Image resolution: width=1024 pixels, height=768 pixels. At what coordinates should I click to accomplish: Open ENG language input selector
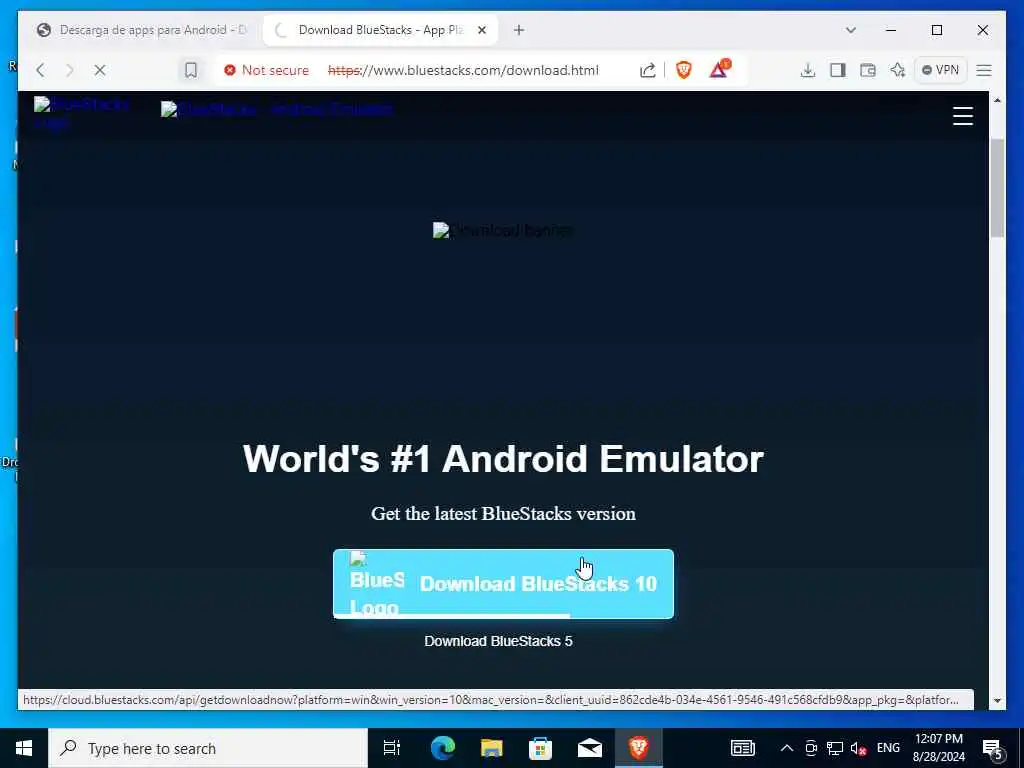click(x=888, y=748)
